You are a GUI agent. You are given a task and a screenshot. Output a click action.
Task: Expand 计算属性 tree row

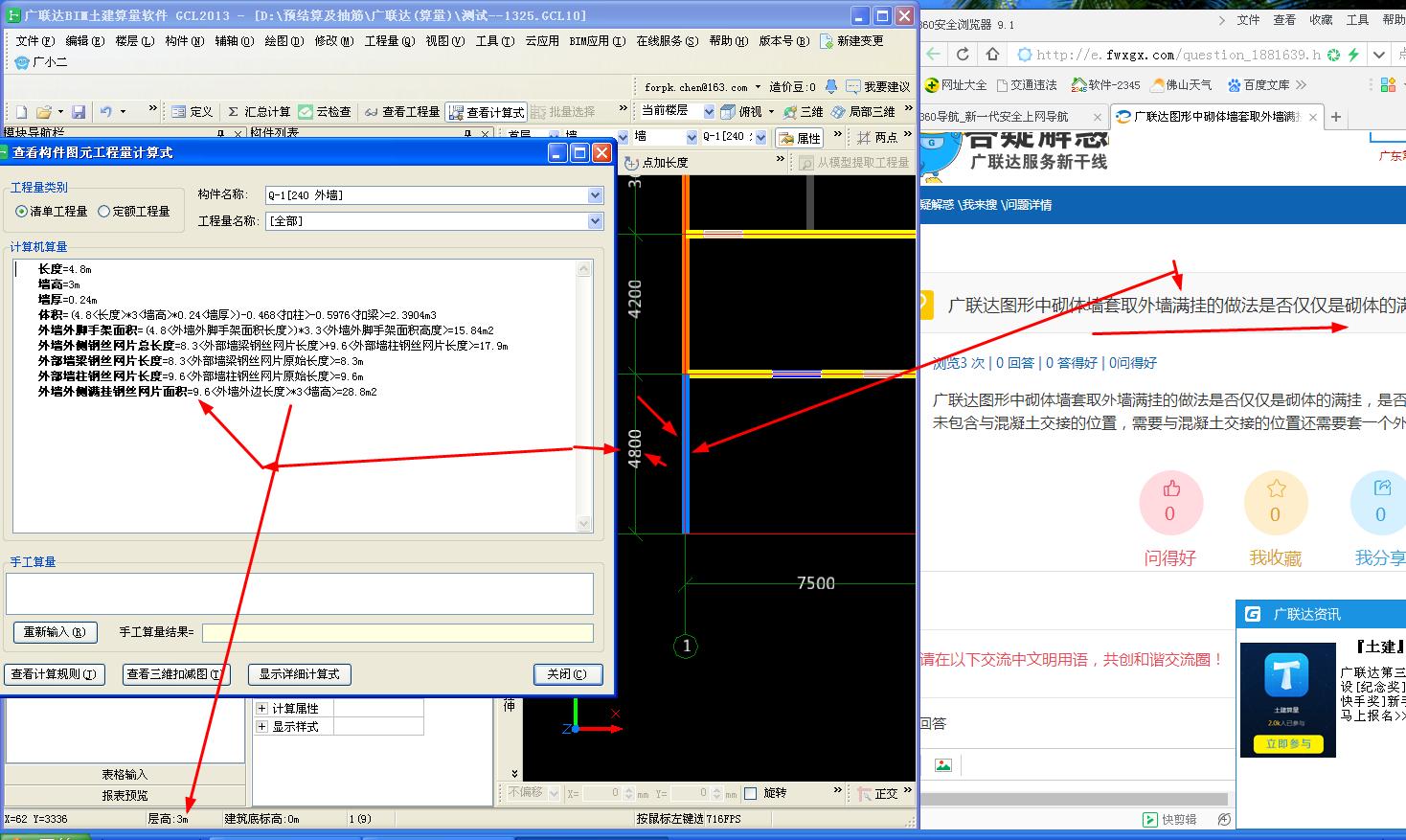coord(262,709)
